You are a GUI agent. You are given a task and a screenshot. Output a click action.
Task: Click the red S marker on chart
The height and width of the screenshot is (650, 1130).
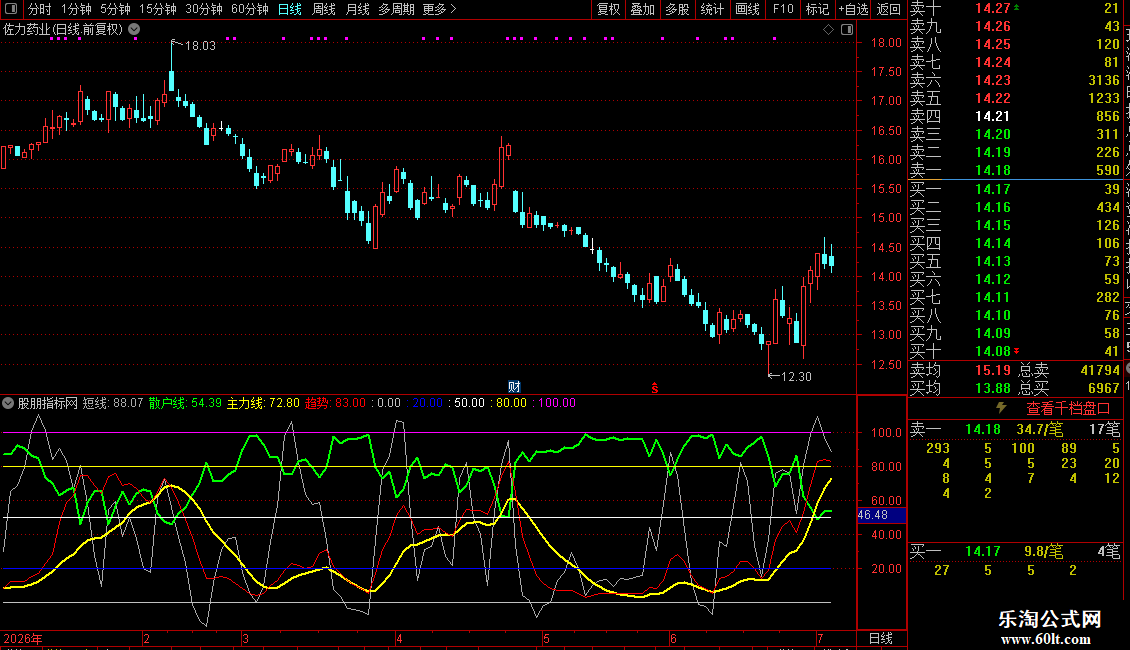pos(654,388)
